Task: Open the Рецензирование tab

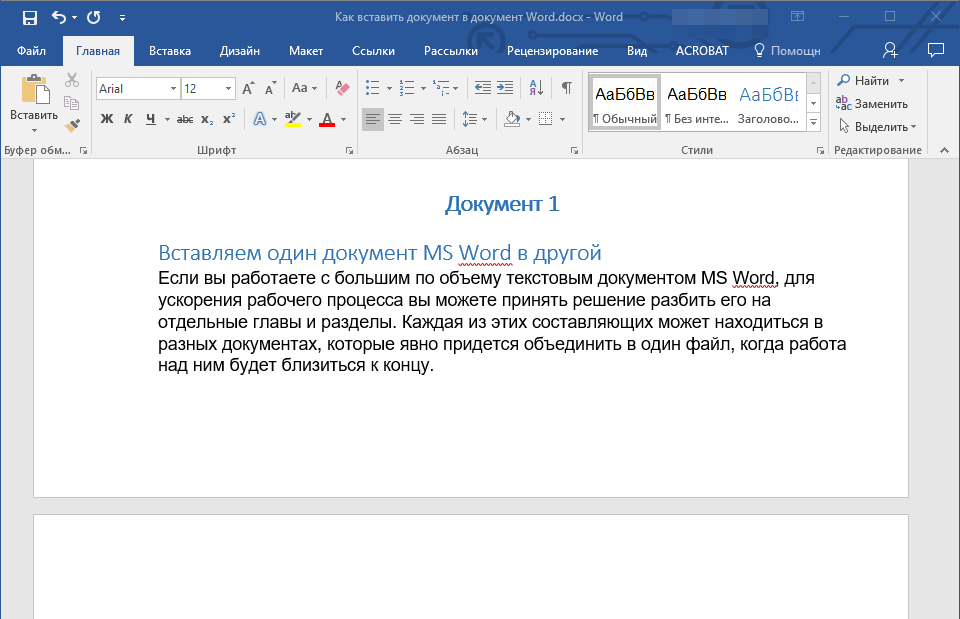Action: [552, 51]
